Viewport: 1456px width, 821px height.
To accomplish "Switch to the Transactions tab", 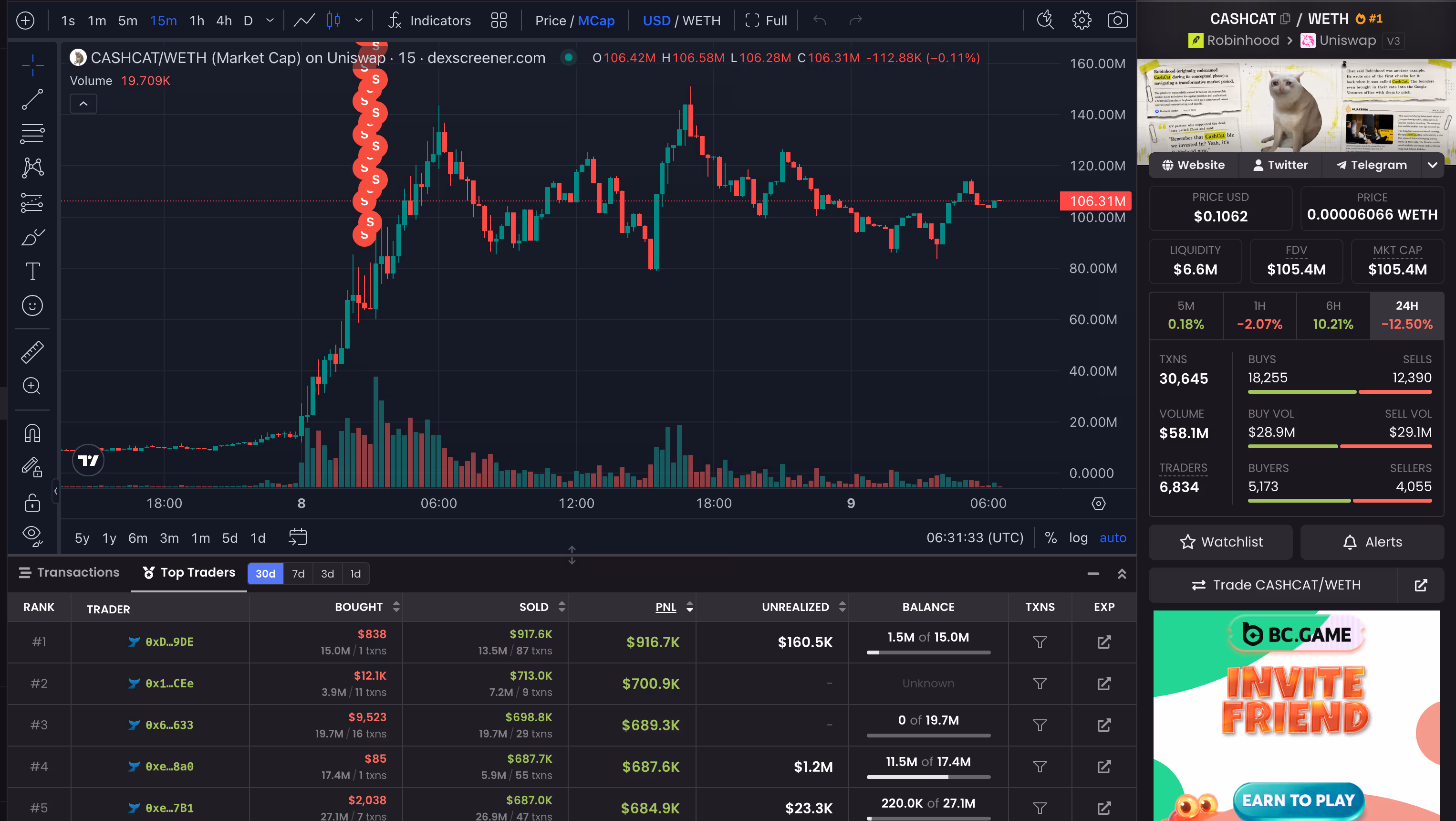I will tap(69, 572).
